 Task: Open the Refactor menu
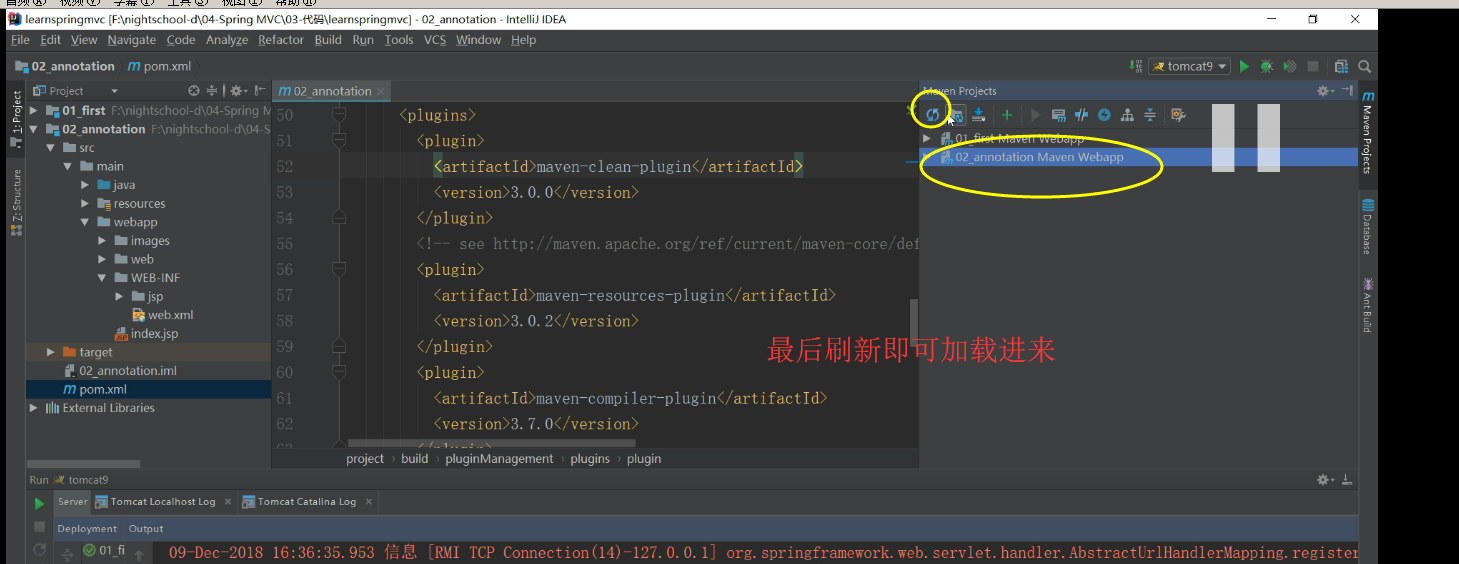(281, 40)
